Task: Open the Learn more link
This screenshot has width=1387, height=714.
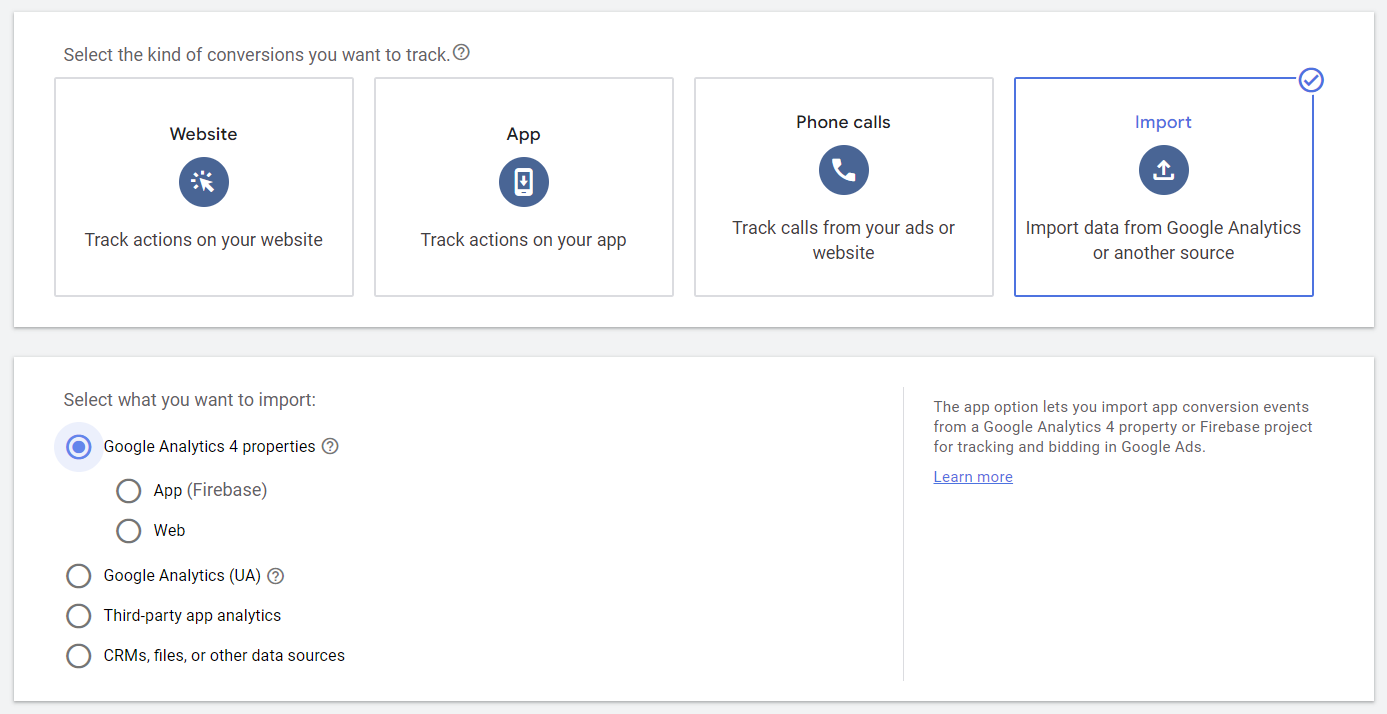Action: 973,477
